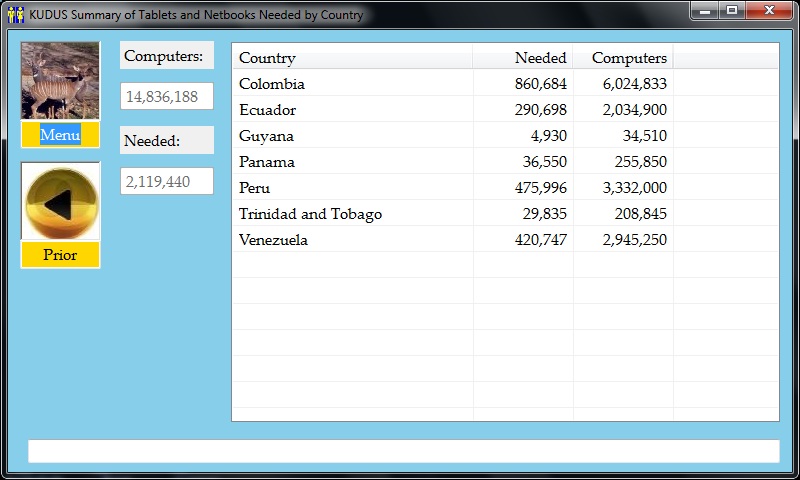The height and width of the screenshot is (480, 800).
Task: Click the antelope Menu image icon
Action: coord(60,81)
